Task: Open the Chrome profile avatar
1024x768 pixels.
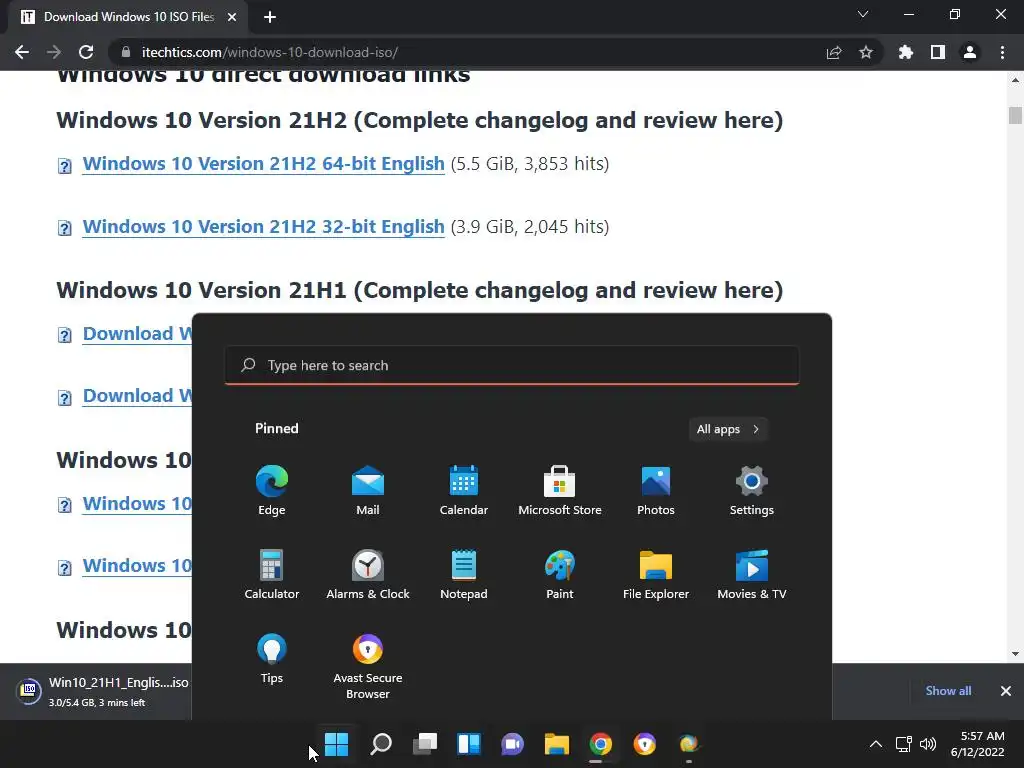Action: click(970, 52)
